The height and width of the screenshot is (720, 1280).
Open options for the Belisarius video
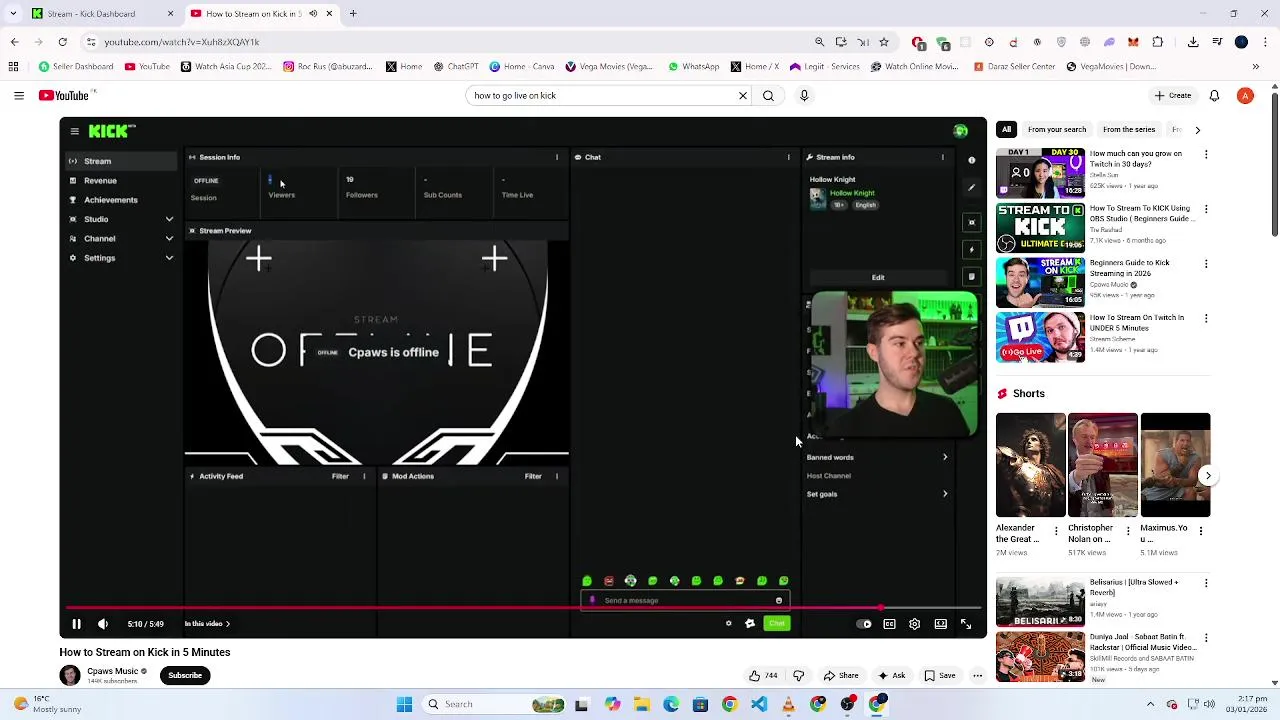(1206, 583)
